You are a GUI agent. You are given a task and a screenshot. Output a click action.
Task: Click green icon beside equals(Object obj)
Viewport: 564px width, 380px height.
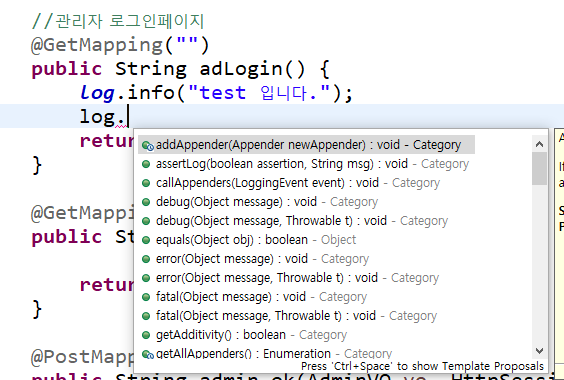(x=146, y=240)
